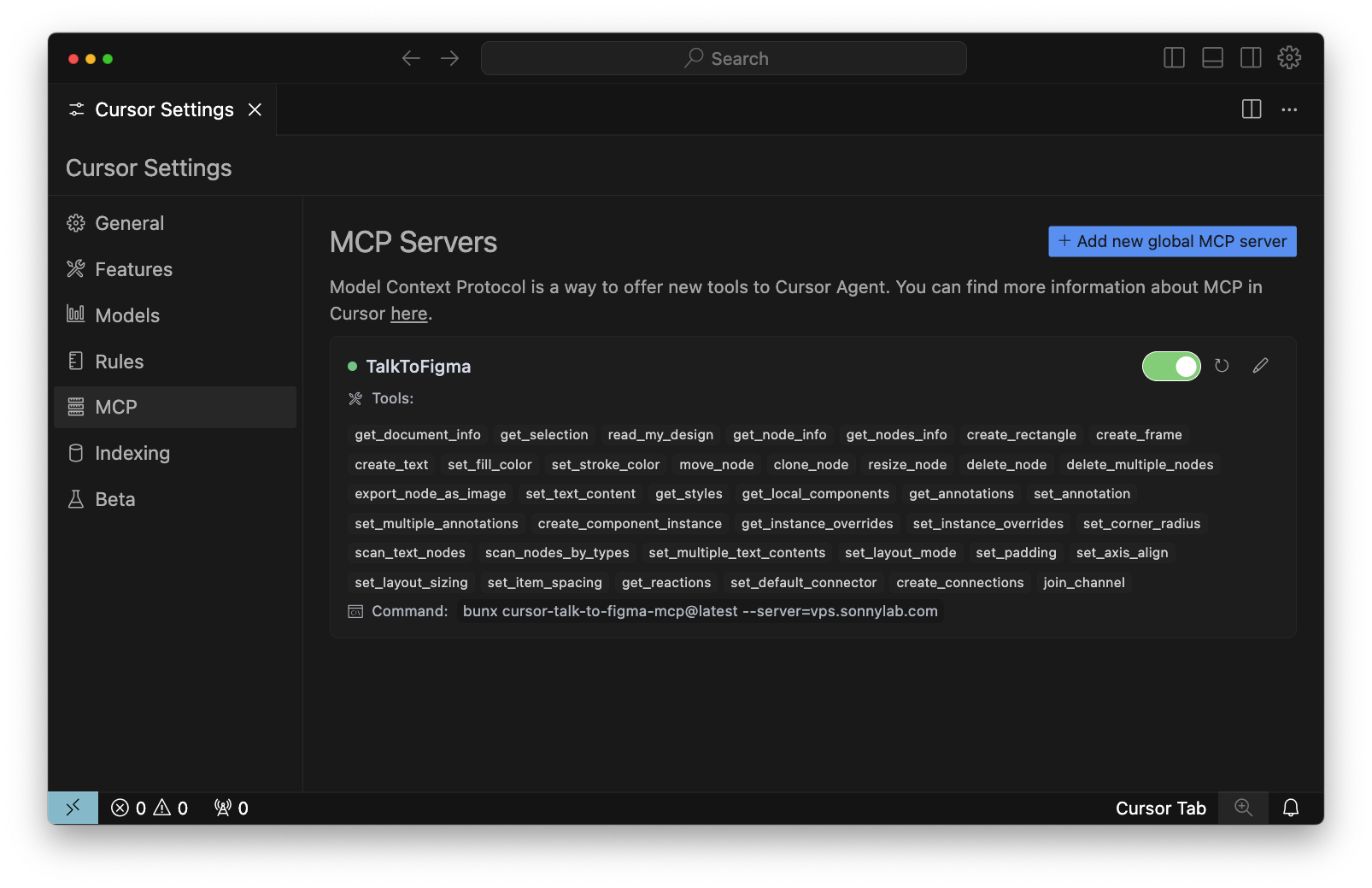Open notifications via the bell icon

1291,807
